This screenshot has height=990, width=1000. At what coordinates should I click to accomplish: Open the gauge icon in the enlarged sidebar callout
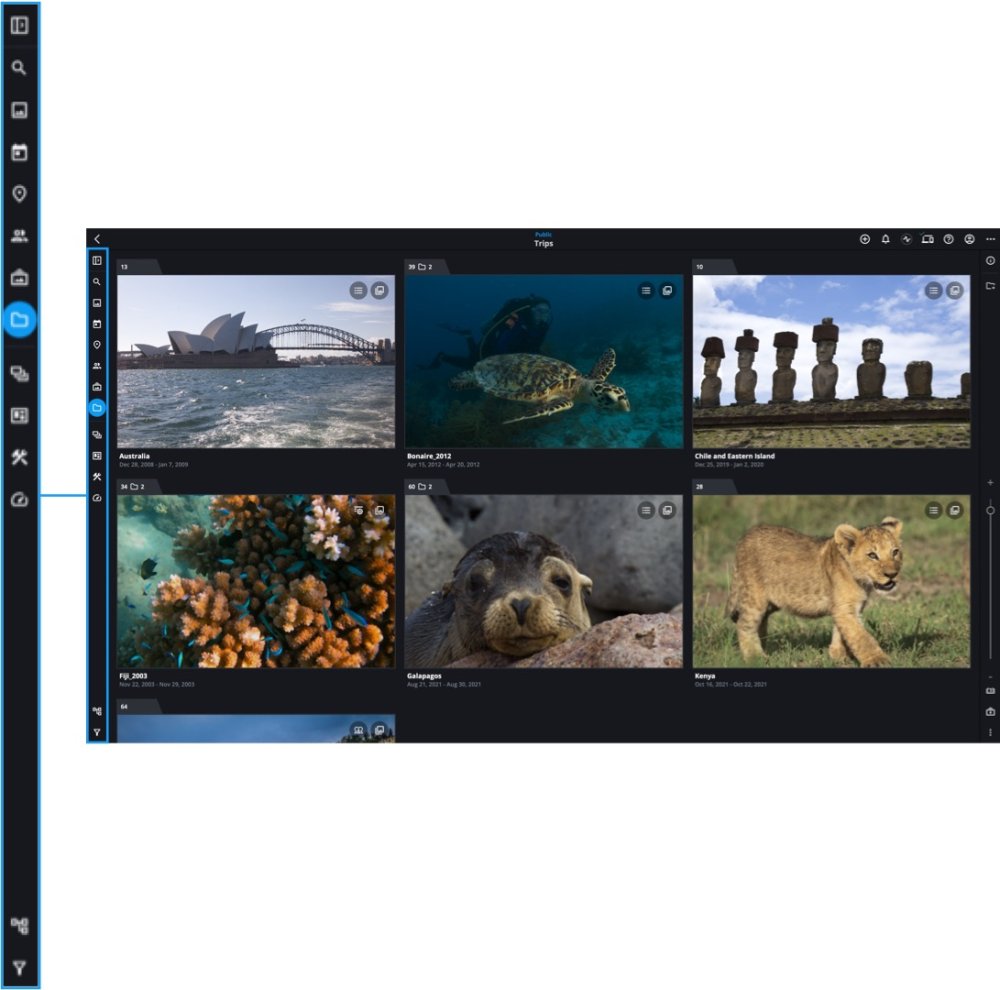coord(19,499)
